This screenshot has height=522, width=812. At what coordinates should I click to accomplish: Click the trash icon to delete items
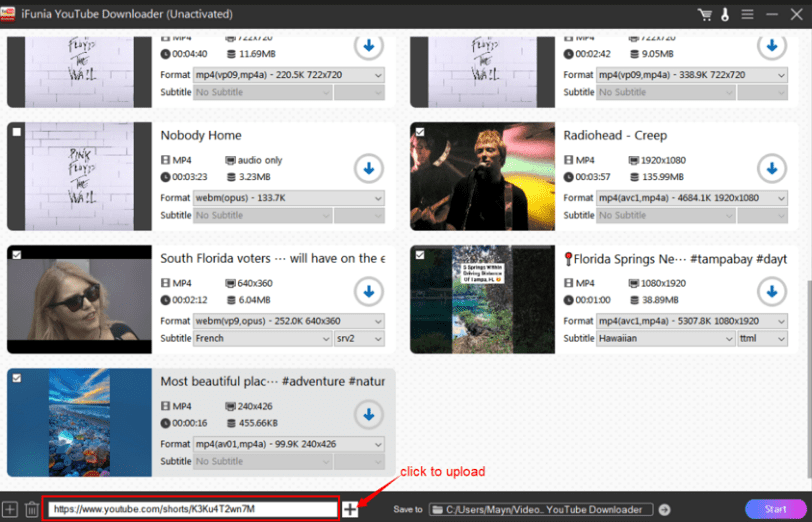coord(32,509)
